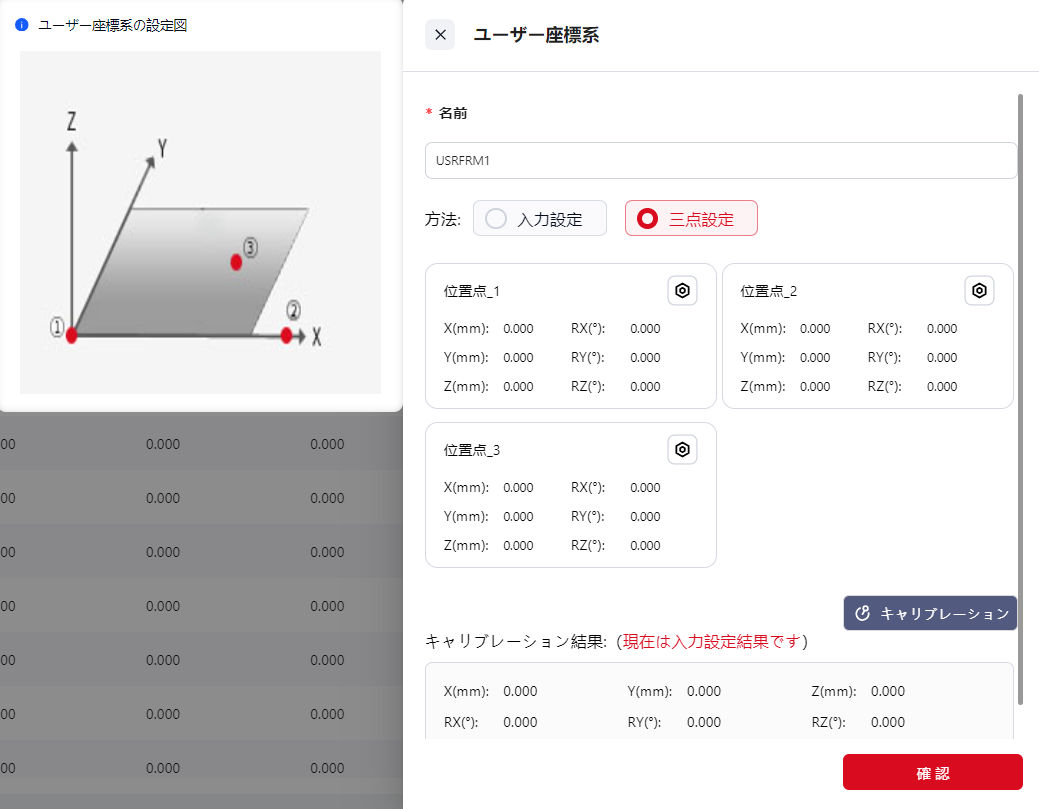Click the RZ(°) value in 位置点_2
This screenshot has height=809, width=1039.
[942, 387]
